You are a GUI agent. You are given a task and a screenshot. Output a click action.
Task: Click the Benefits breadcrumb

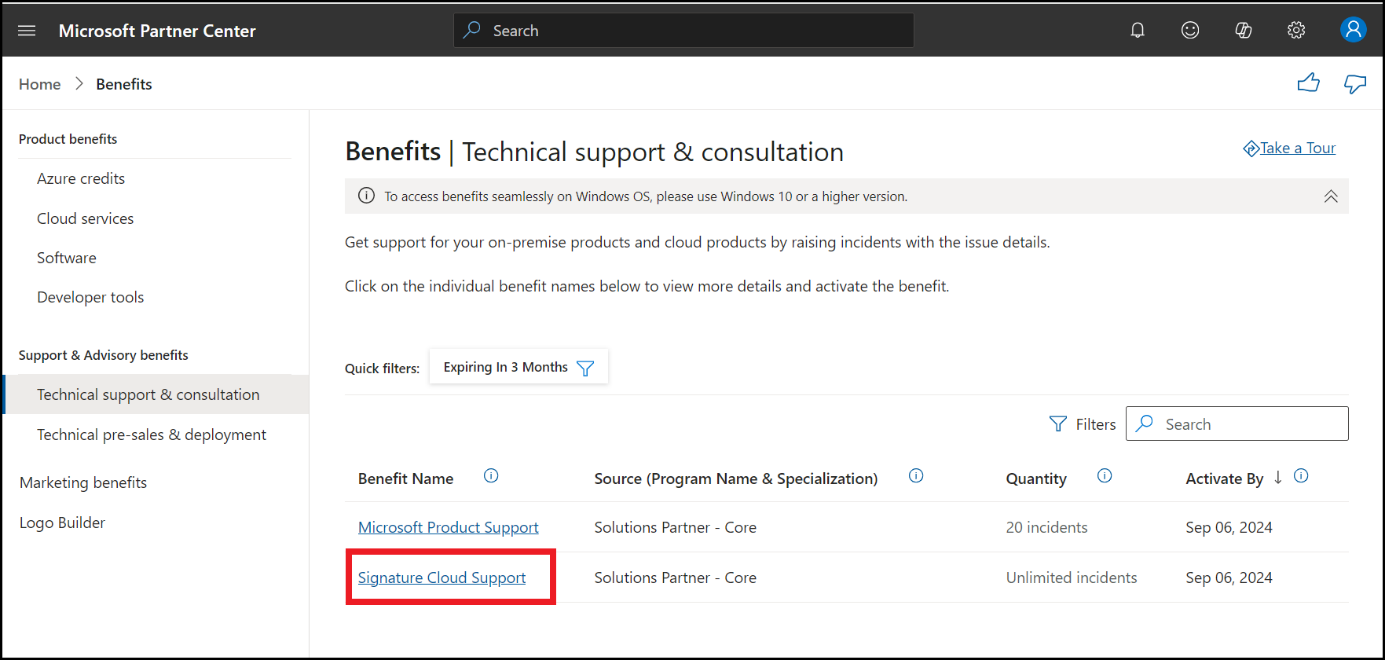[124, 84]
